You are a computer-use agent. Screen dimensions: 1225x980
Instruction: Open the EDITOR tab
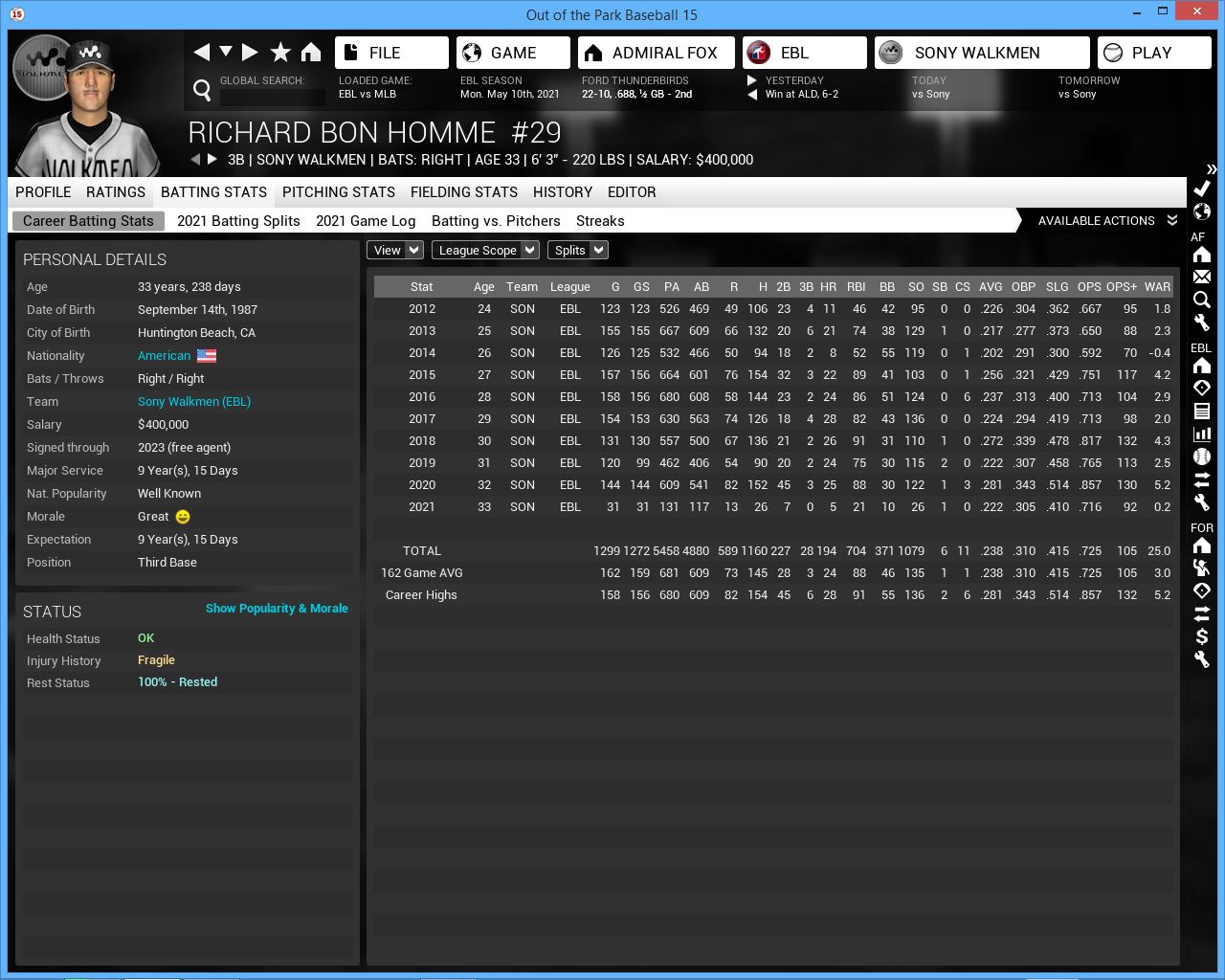click(632, 192)
